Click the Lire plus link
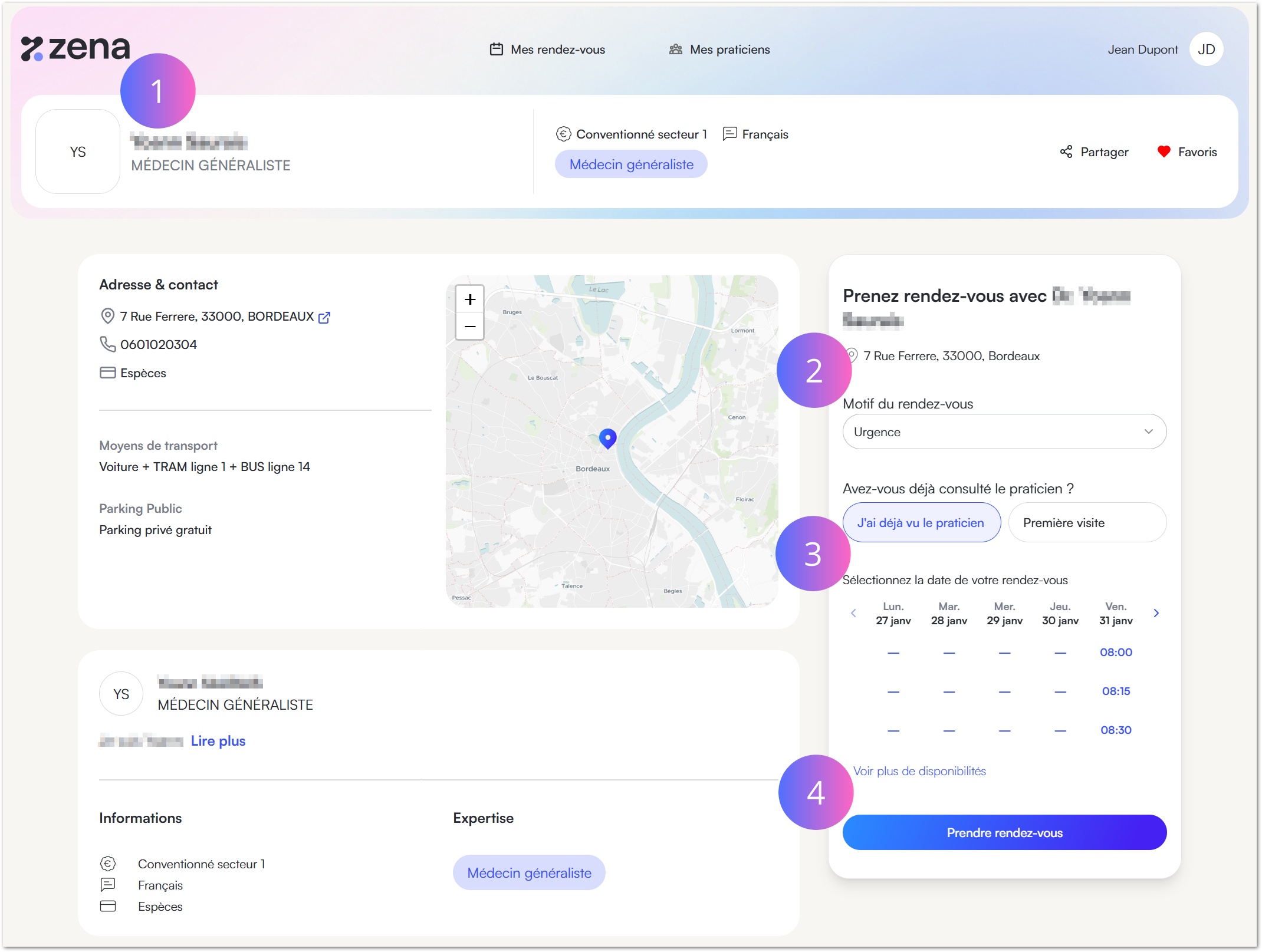Screen dimensions: 1262x952 click(x=218, y=741)
